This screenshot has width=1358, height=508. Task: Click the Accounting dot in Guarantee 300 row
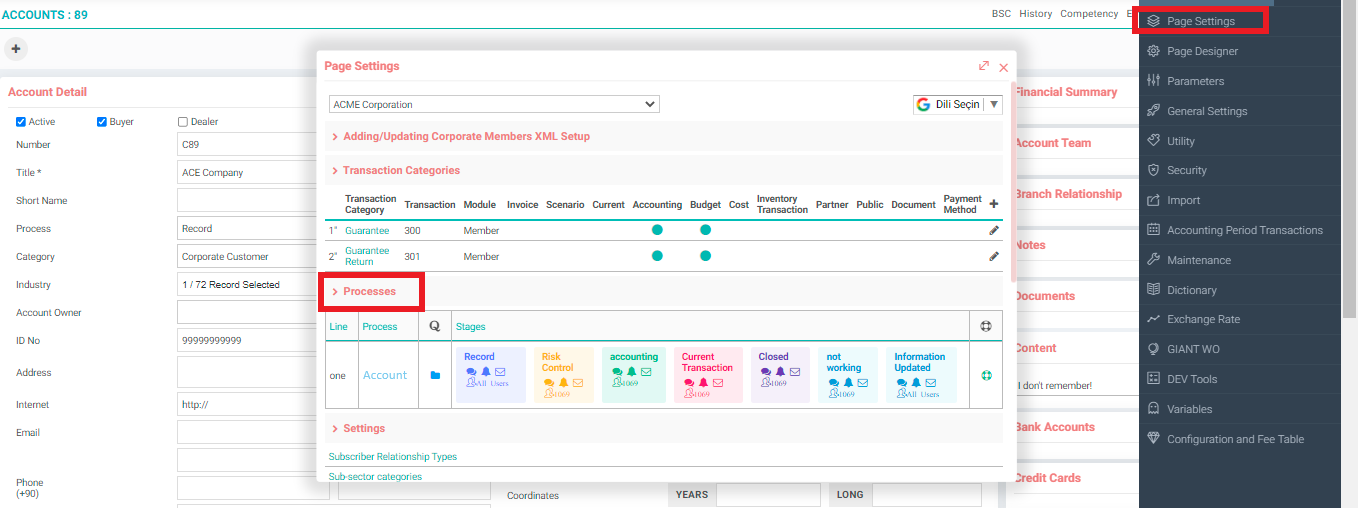(x=657, y=230)
